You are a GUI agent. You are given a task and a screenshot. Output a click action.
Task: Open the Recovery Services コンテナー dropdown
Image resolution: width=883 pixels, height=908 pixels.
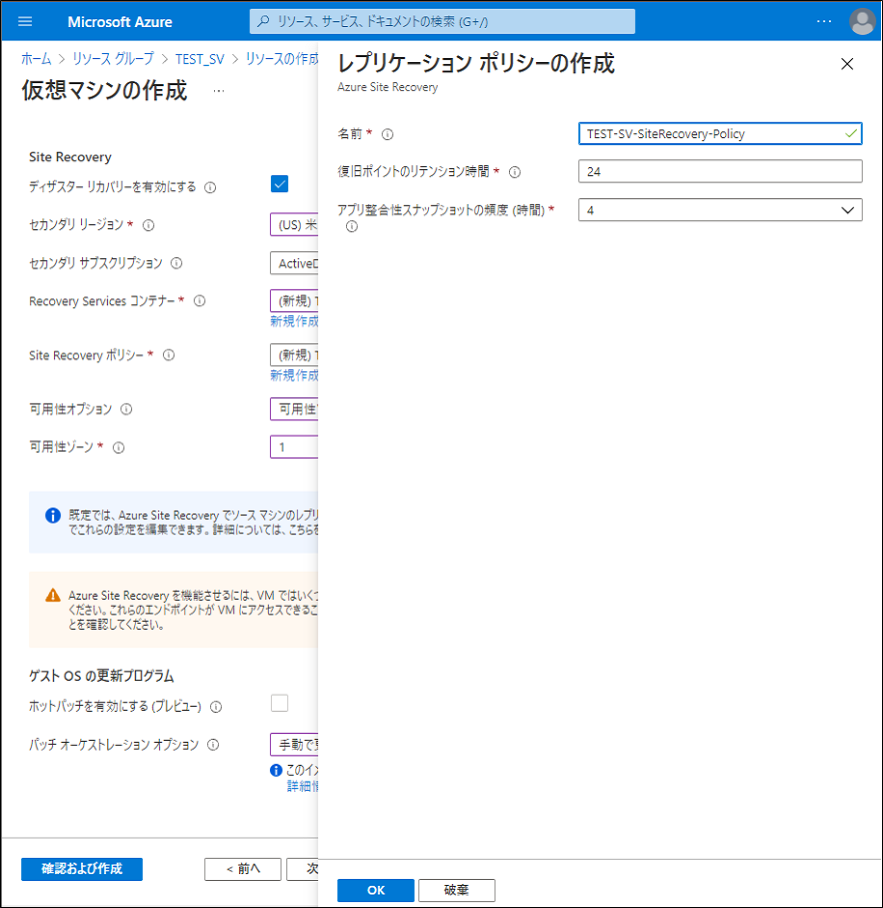(294, 301)
